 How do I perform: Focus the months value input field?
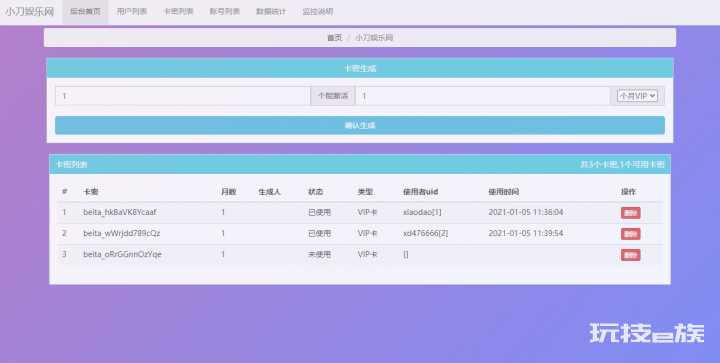[x=483, y=96]
